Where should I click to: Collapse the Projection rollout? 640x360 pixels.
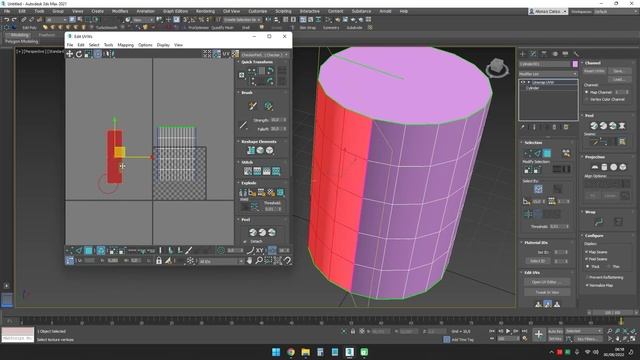(594, 157)
